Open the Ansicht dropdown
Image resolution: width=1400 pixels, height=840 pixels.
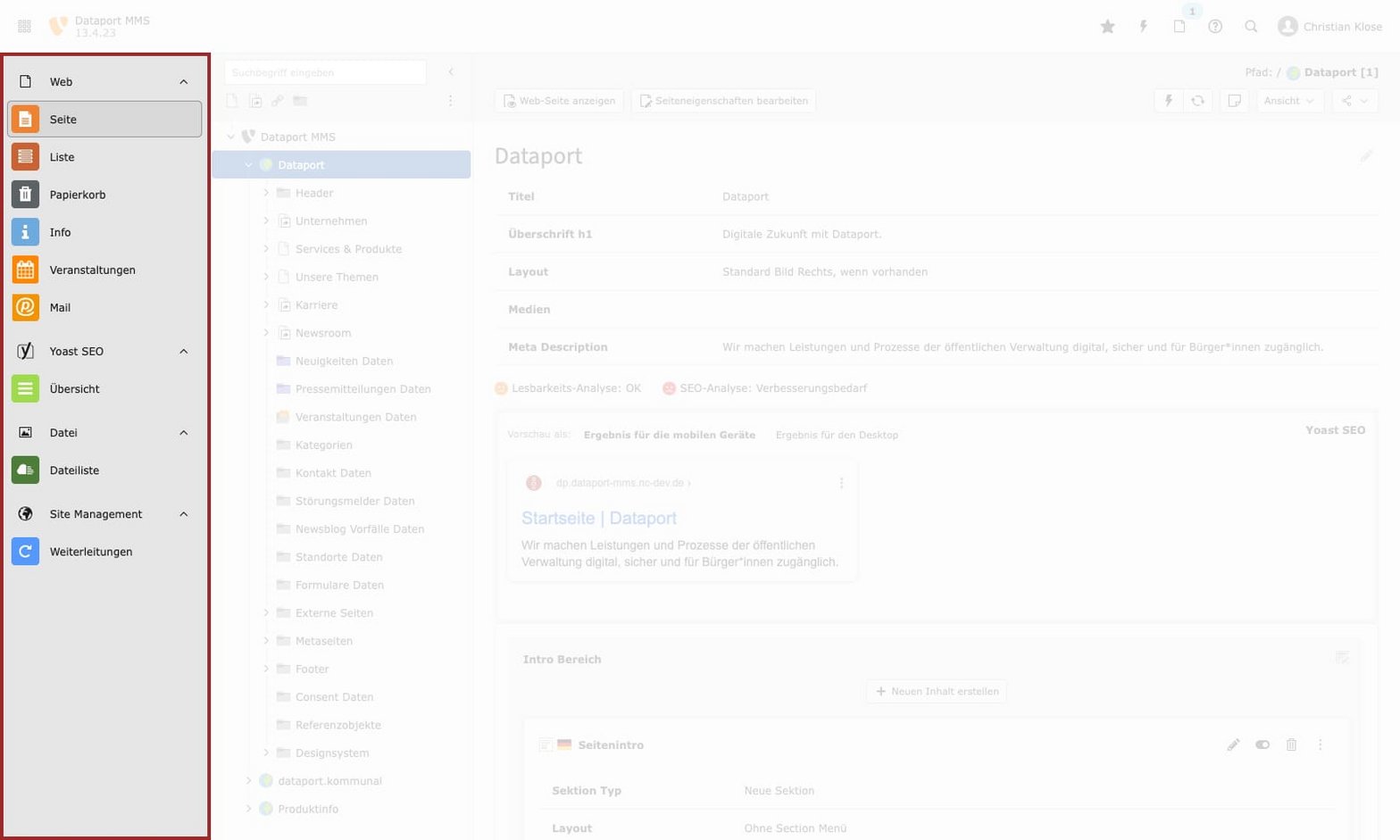tap(1288, 101)
